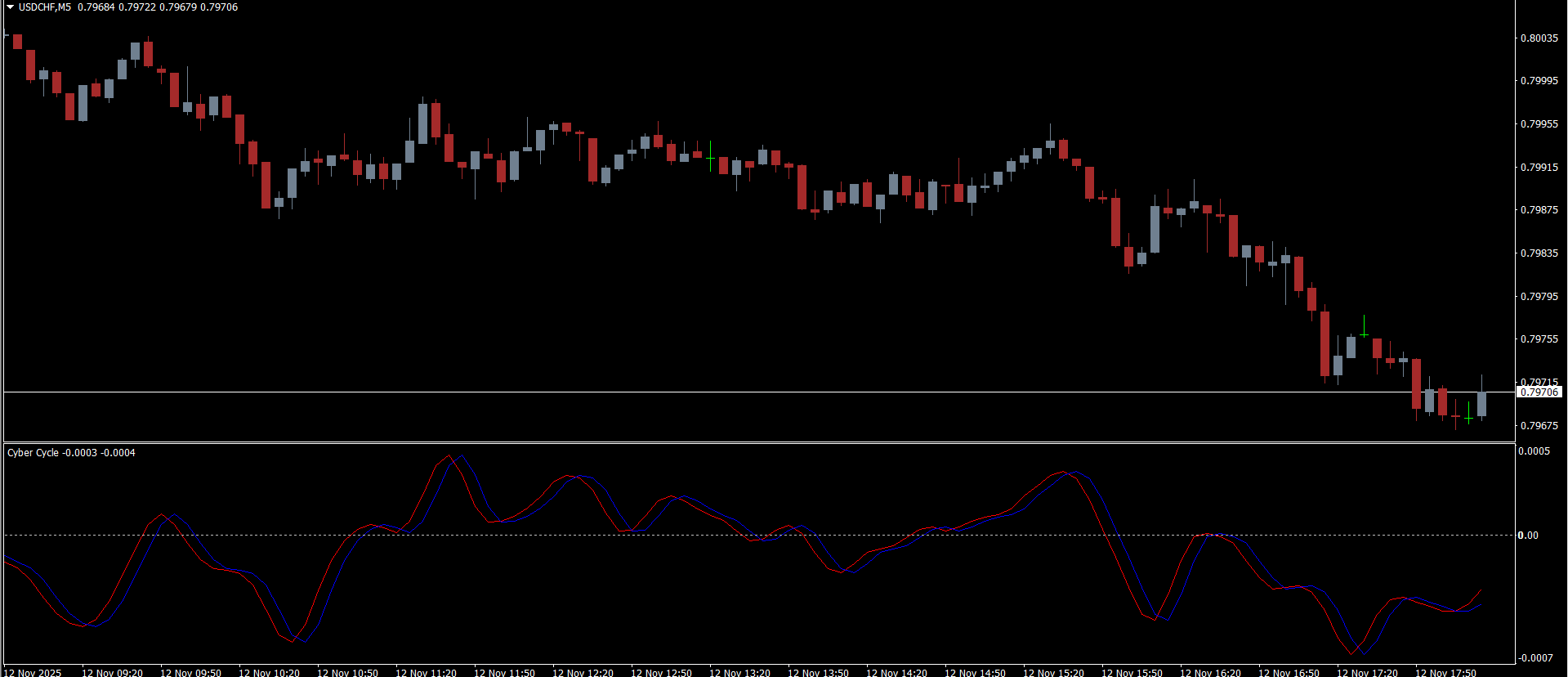
Task: Click the USDCHF,M5 chart title text
Action: coord(45,7)
